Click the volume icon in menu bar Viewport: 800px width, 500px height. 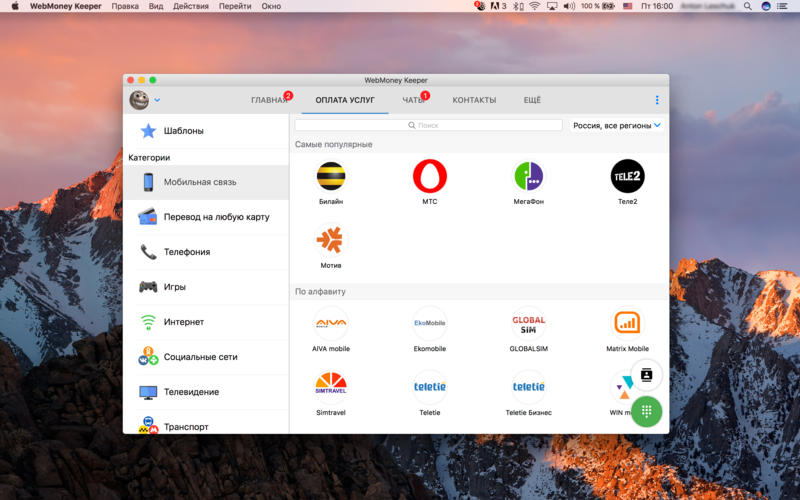click(x=569, y=6)
